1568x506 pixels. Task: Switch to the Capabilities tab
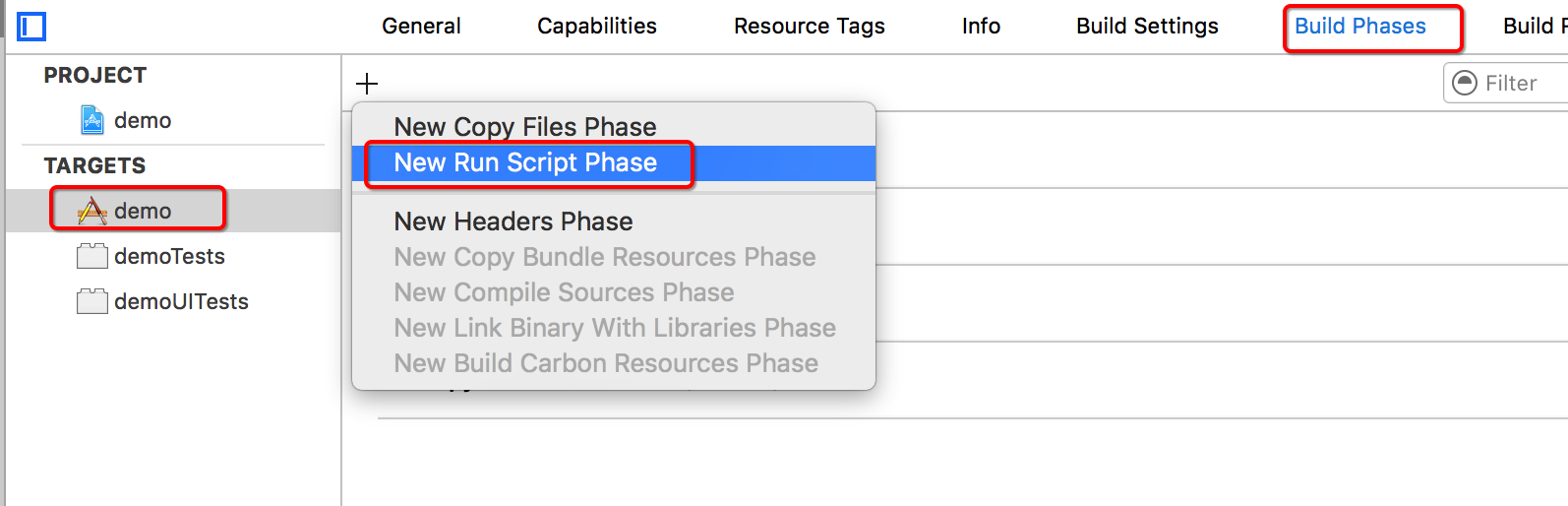point(597,26)
